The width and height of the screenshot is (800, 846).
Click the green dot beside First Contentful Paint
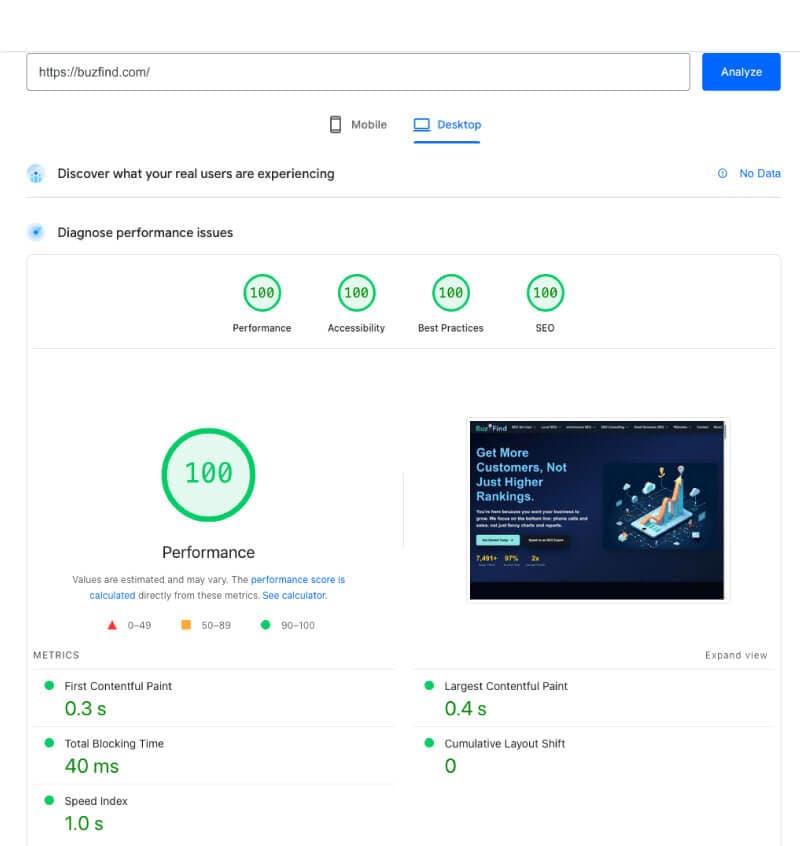point(49,685)
